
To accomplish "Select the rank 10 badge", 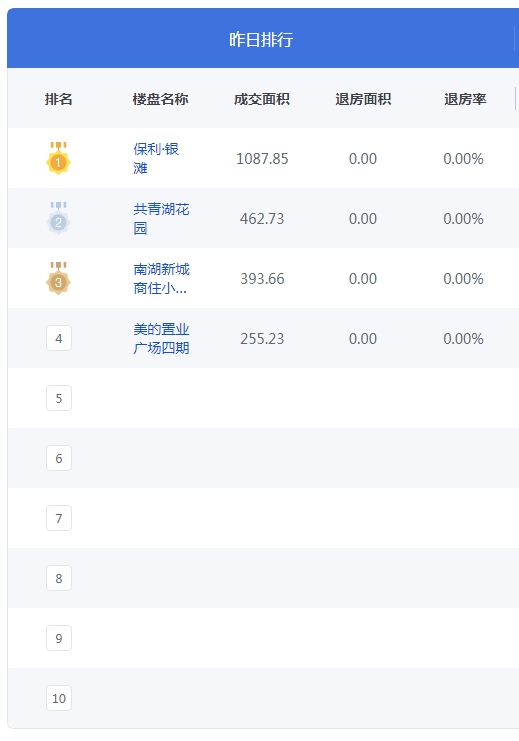I will tap(59, 698).
